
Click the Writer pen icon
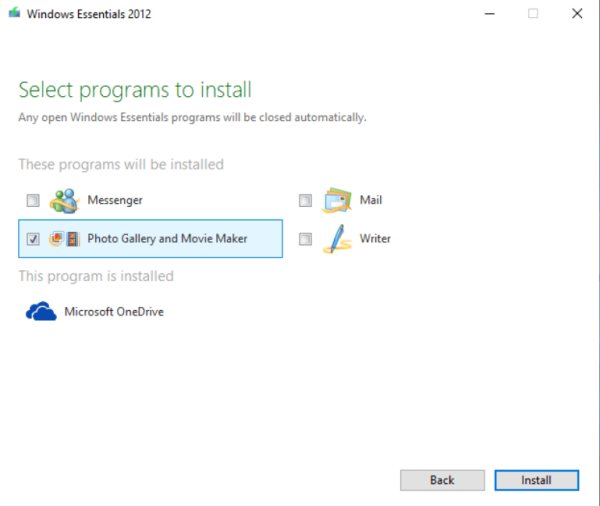tap(336, 239)
